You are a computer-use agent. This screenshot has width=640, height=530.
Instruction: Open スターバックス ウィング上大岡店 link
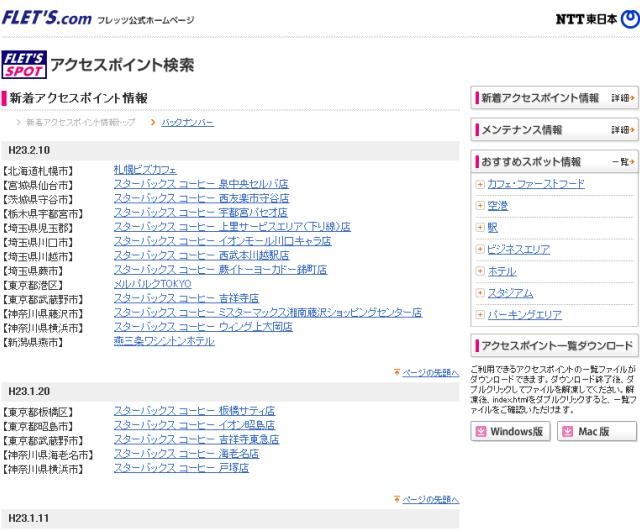tap(203, 327)
